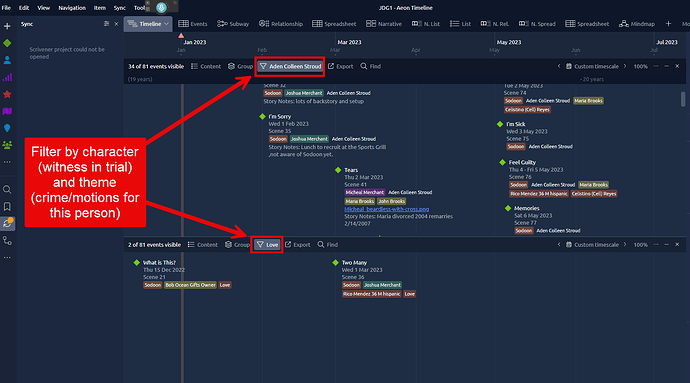Image resolution: width=690 pixels, height=383 pixels.
Task: Select the Tears event on timeline
Action: click(351, 170)
